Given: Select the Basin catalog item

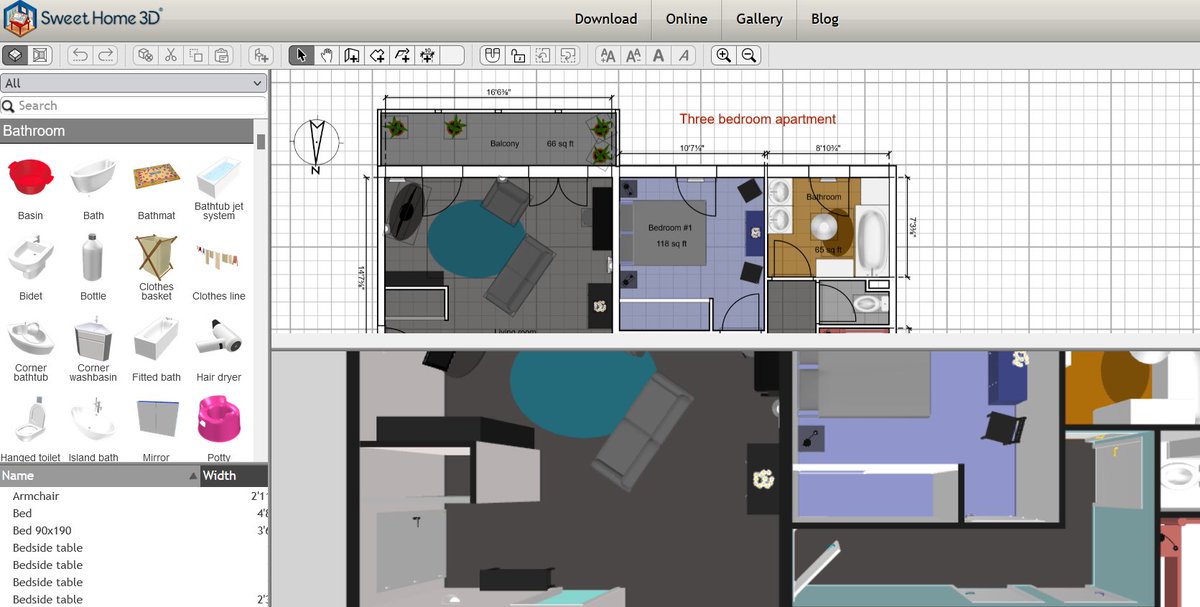Looking at the screenshot, I should point(30,187).
